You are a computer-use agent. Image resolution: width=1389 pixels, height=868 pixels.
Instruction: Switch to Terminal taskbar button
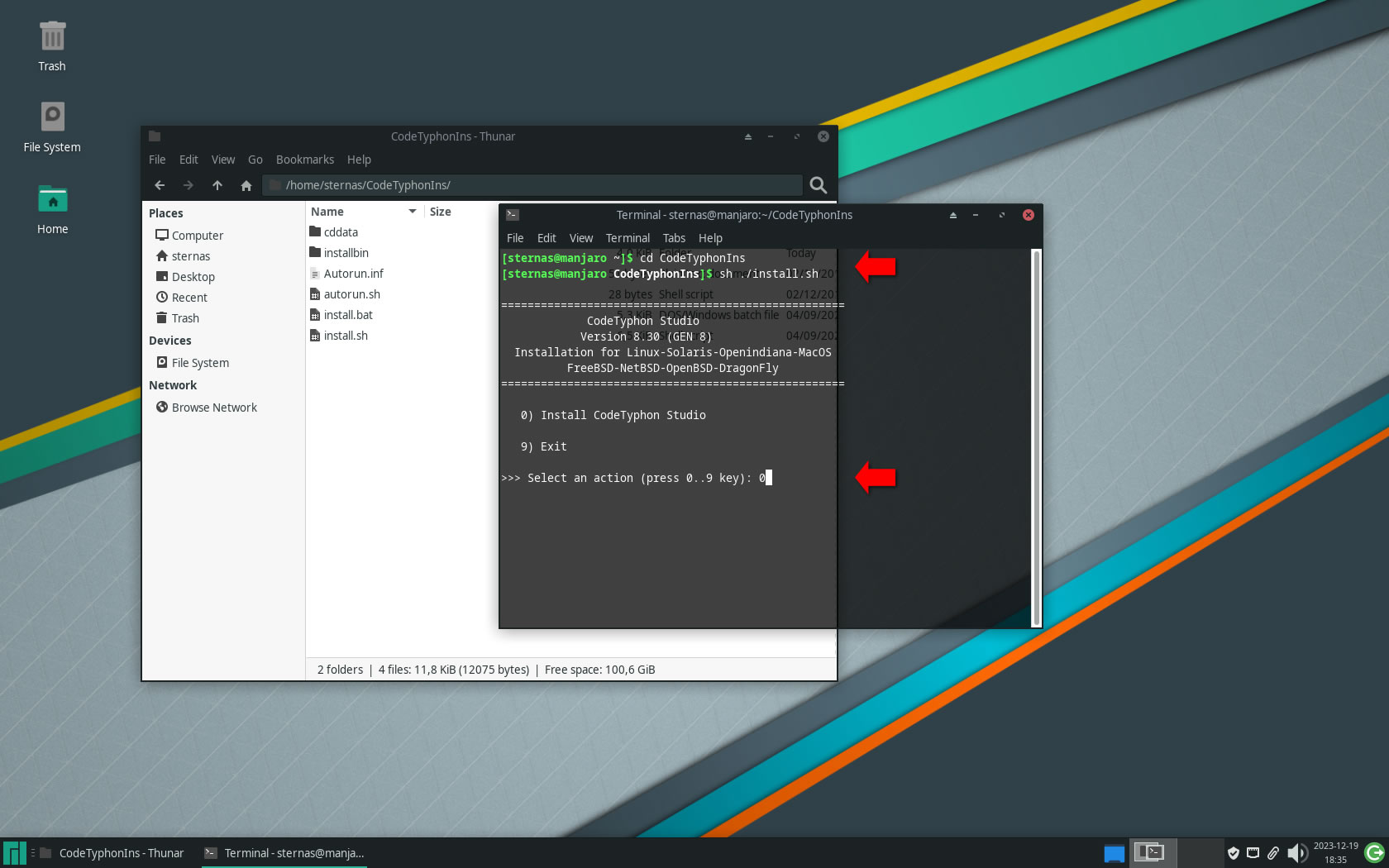tap(284, 853)
